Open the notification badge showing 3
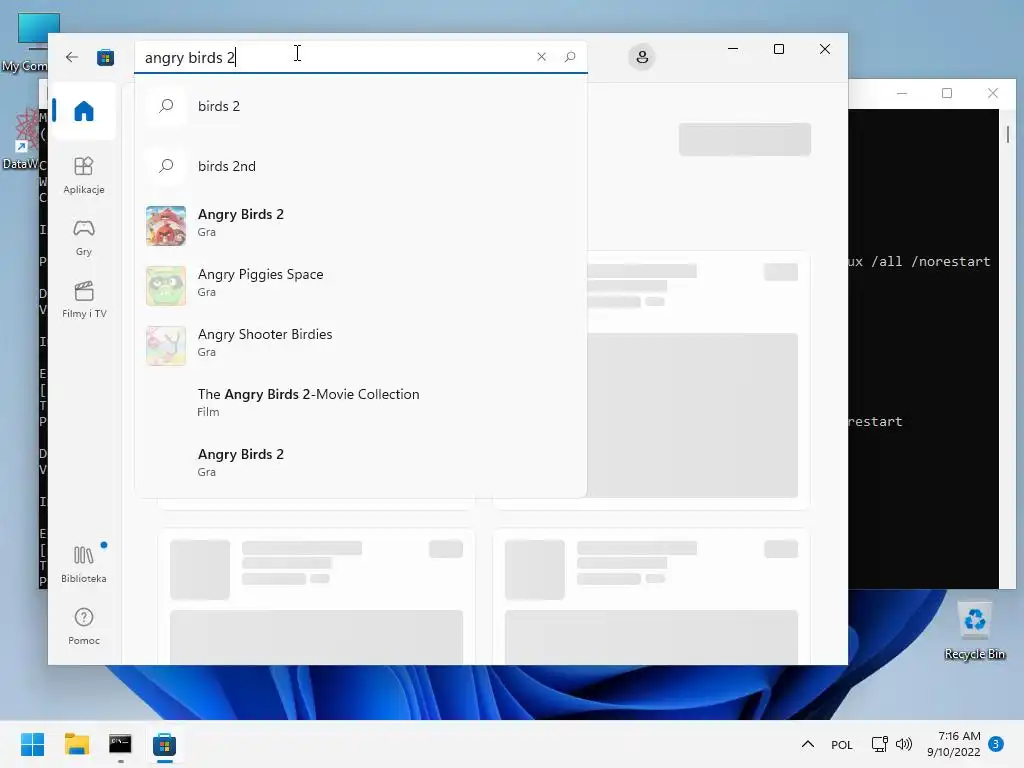Screen dimensions: 1024x768 tap(996, 744)
